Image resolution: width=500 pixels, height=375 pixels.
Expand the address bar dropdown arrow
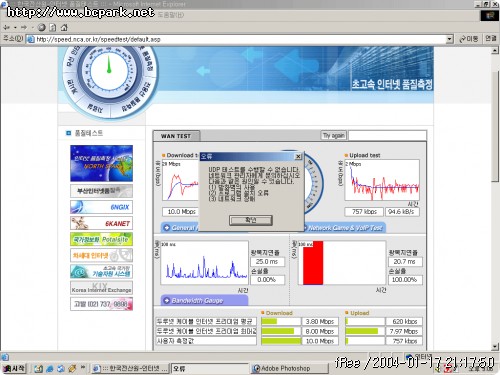tap(450, 39)
